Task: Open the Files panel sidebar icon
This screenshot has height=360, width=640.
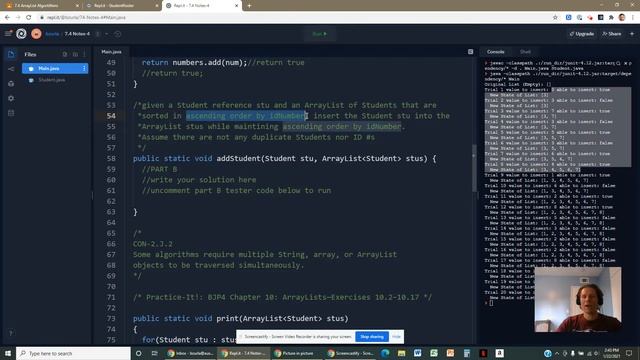Action: click(x=11, y=54)
